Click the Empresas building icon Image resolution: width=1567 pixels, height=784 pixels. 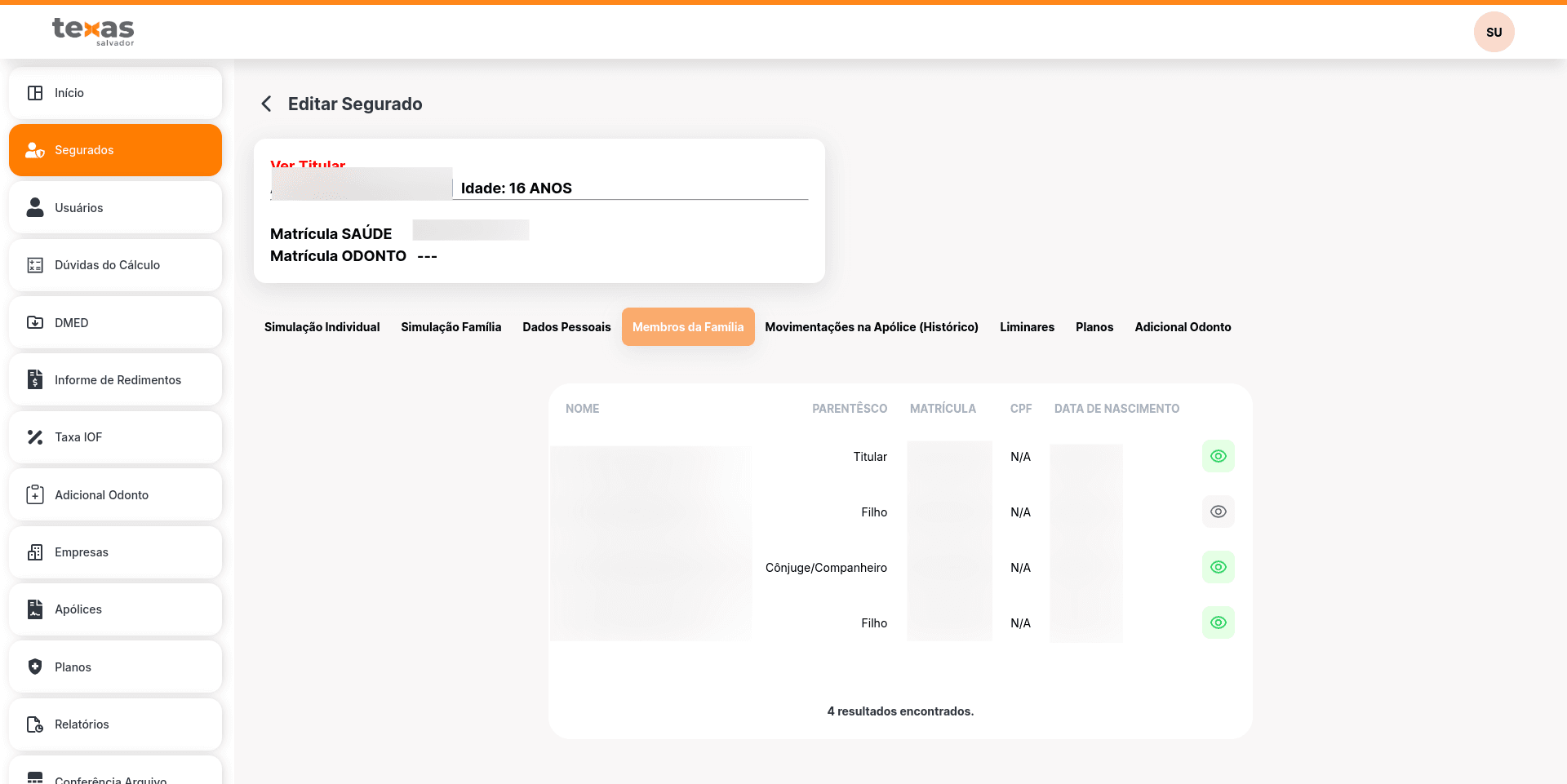[35, 552]
